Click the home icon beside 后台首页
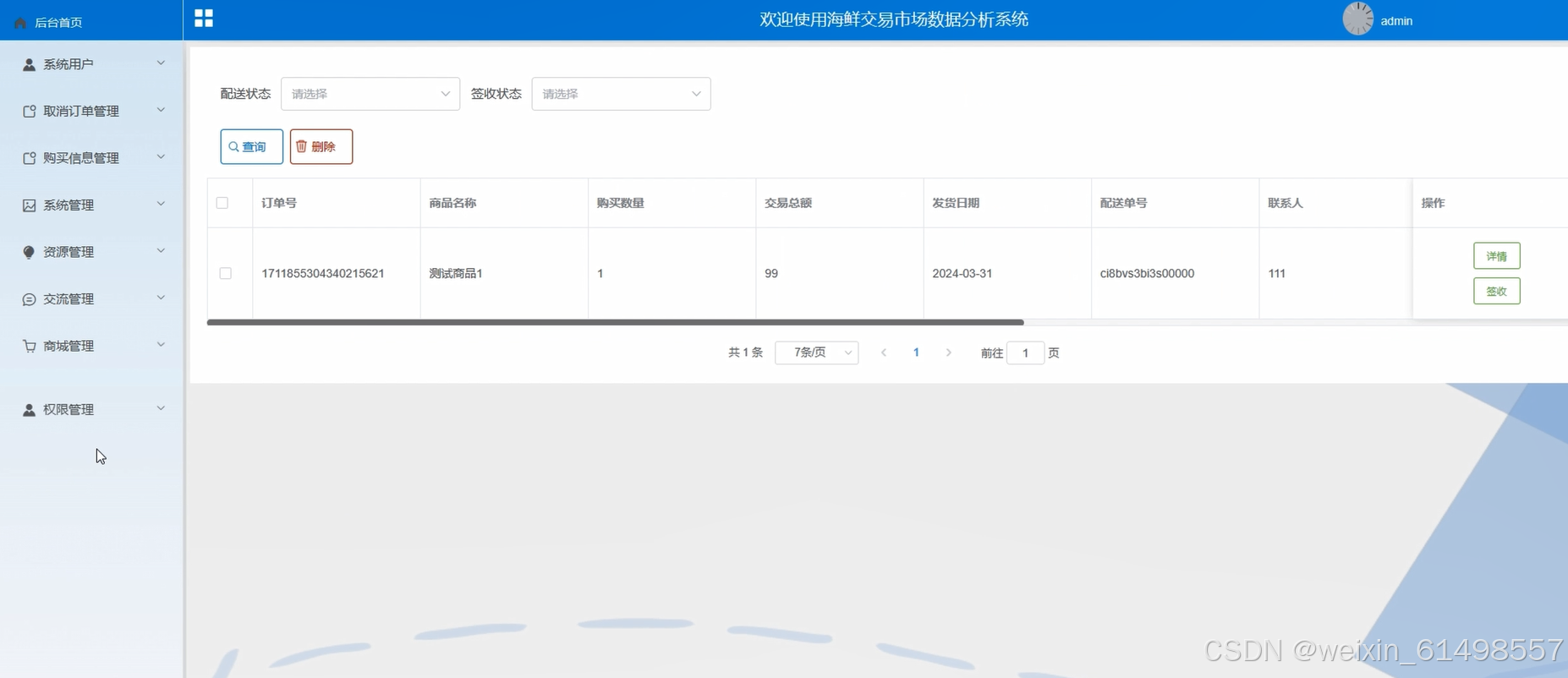 [x=20, y=23]
